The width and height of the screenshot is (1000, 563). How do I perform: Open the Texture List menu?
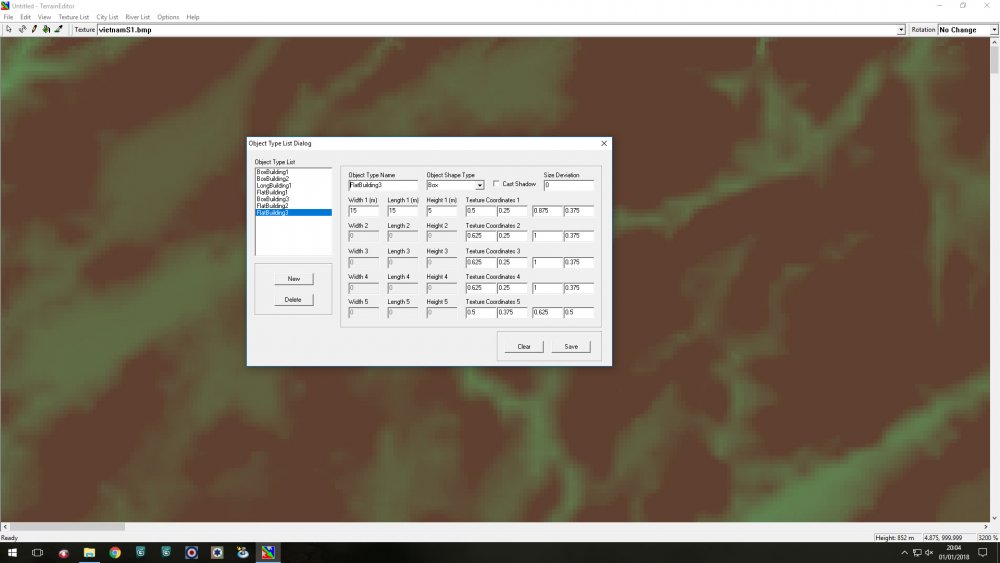73,17
